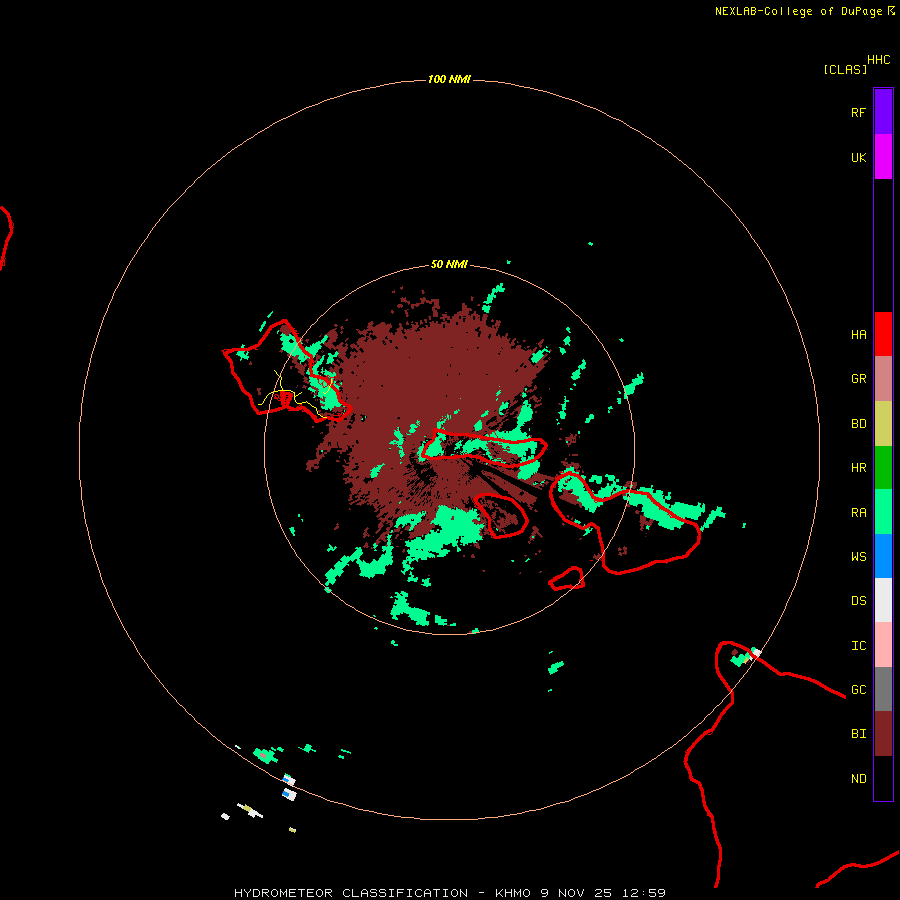Click the blue WS legend swatch
Image resolution: width=900 pixels, height=900 pixels.
(x=883, y=556)
